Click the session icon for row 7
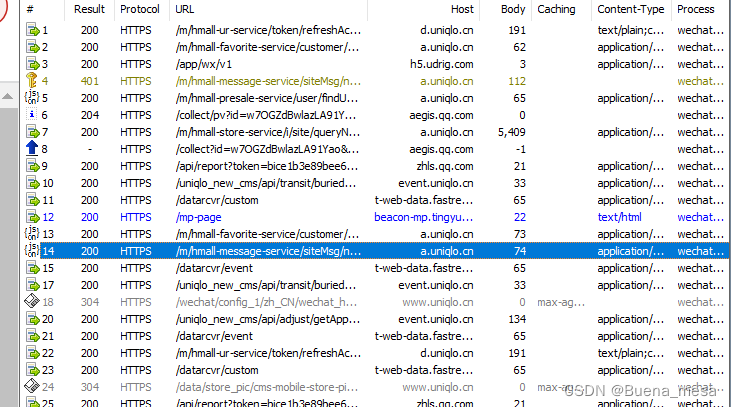The height and width of the screenshot is (407, 731). pos(32,132)
